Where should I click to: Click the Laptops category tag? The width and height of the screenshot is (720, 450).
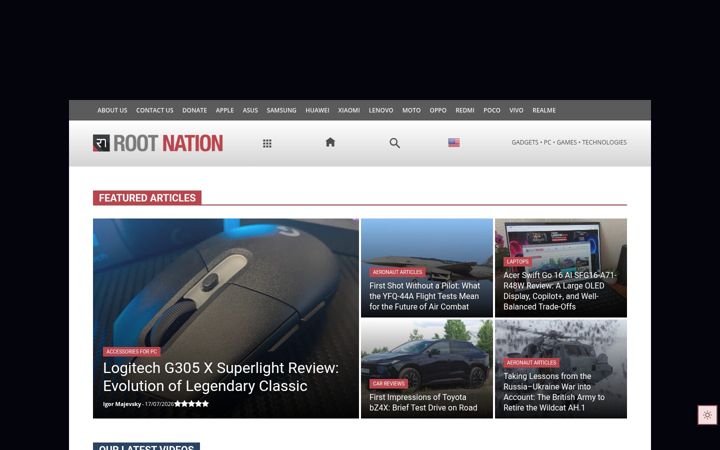pos(518,262)
